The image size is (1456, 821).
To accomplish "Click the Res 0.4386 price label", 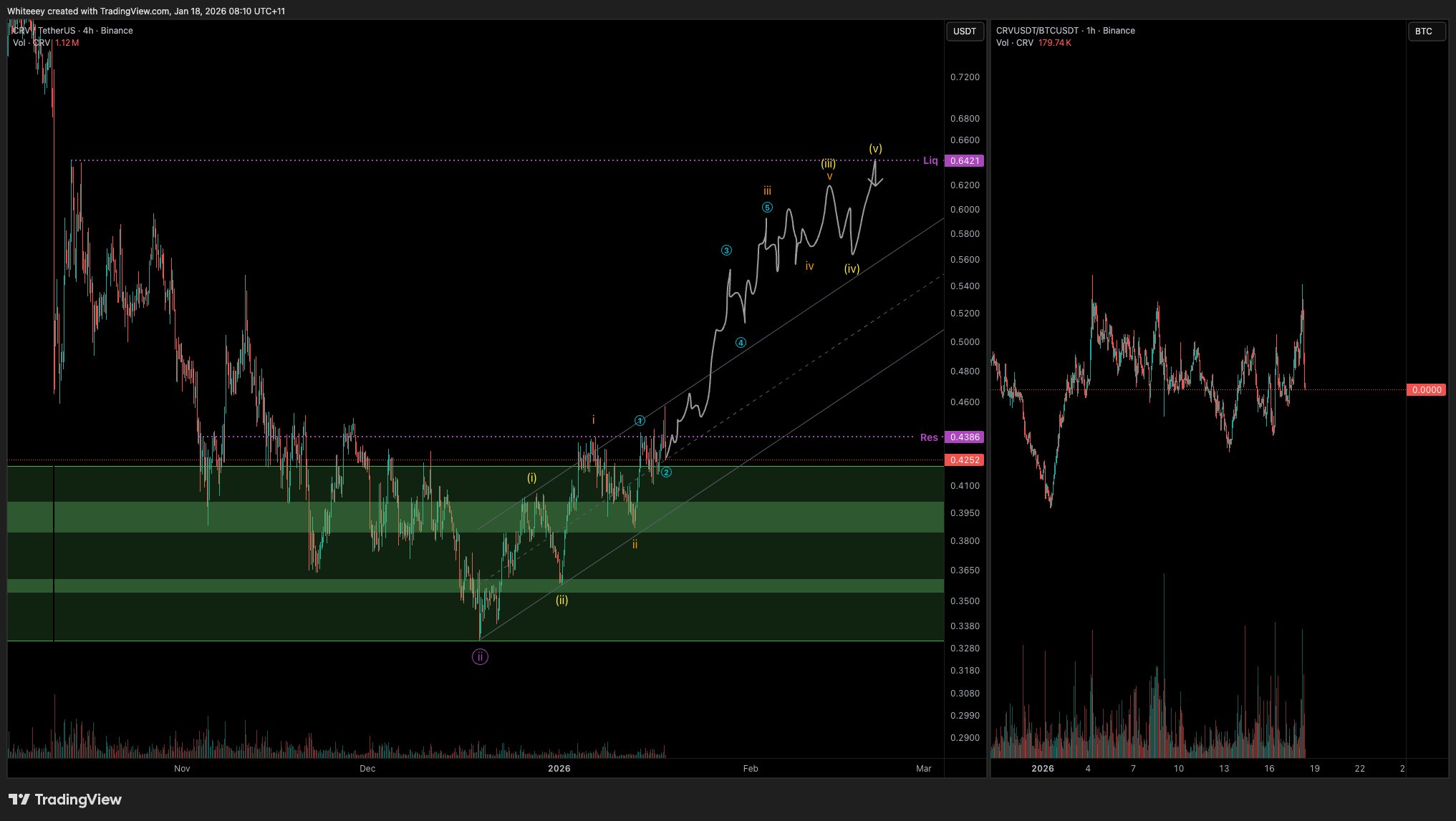I will tap(964, 437).
